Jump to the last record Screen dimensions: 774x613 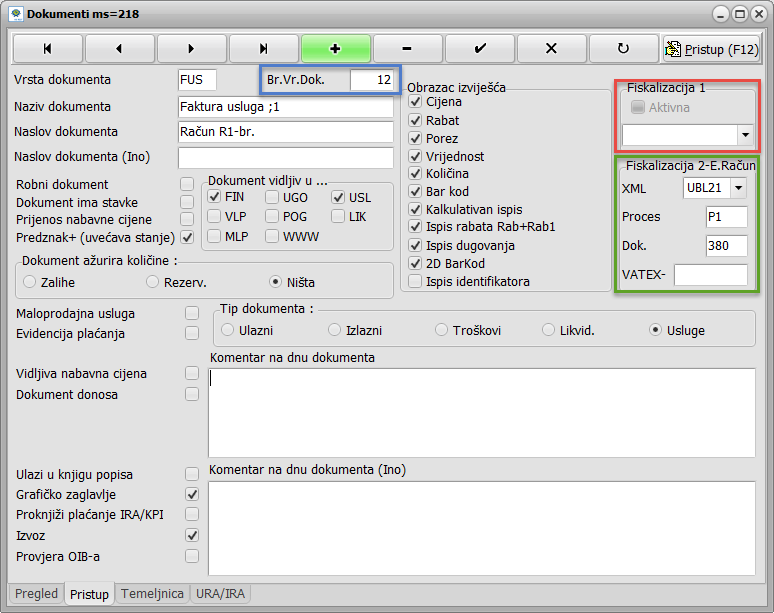(263, 48)
